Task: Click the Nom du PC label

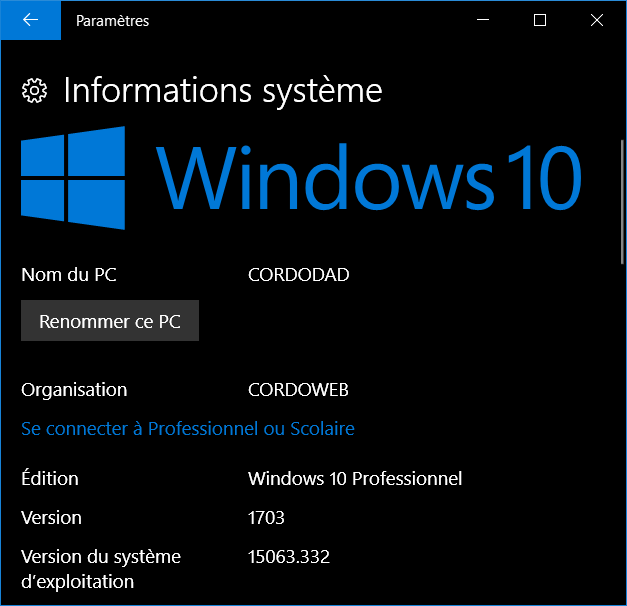Action: coord(69,275)
